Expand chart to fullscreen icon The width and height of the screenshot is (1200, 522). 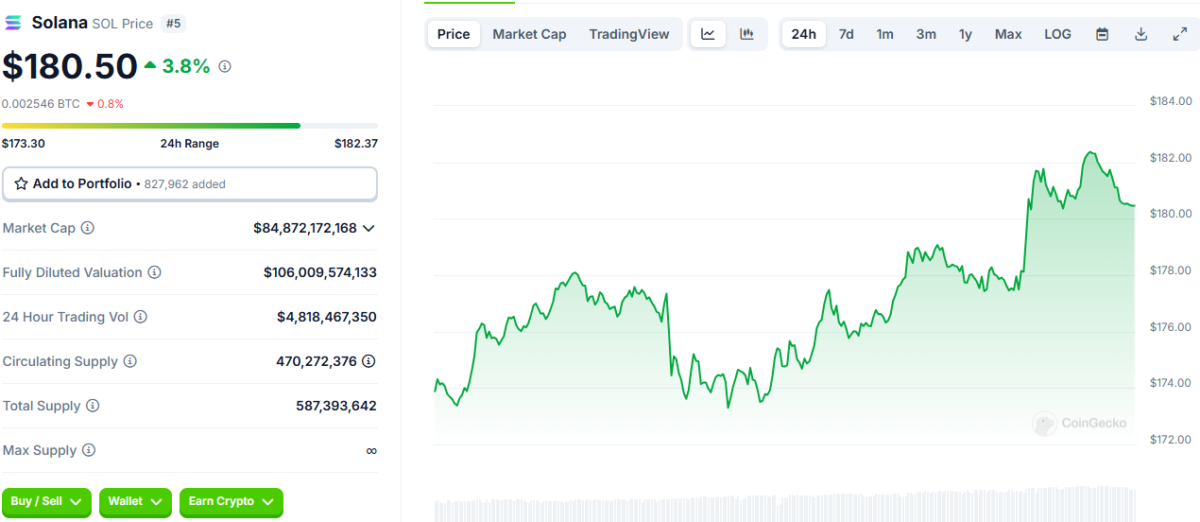click(x=1179, y=34)
